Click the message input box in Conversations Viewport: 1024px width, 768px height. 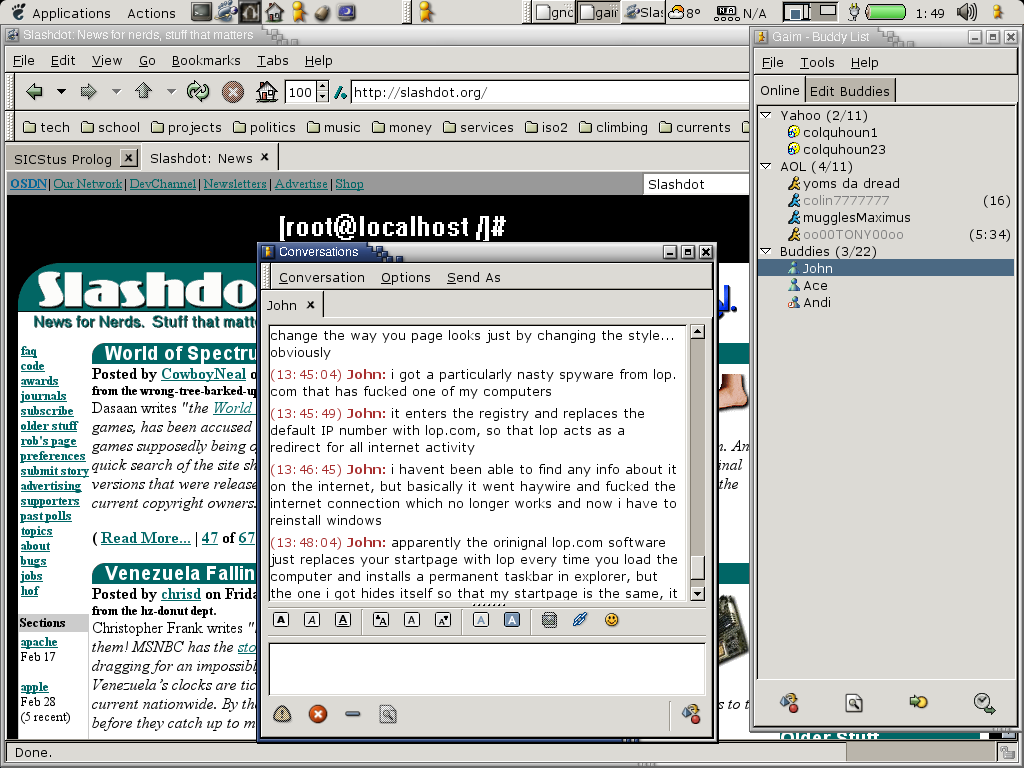pos(487,669)
